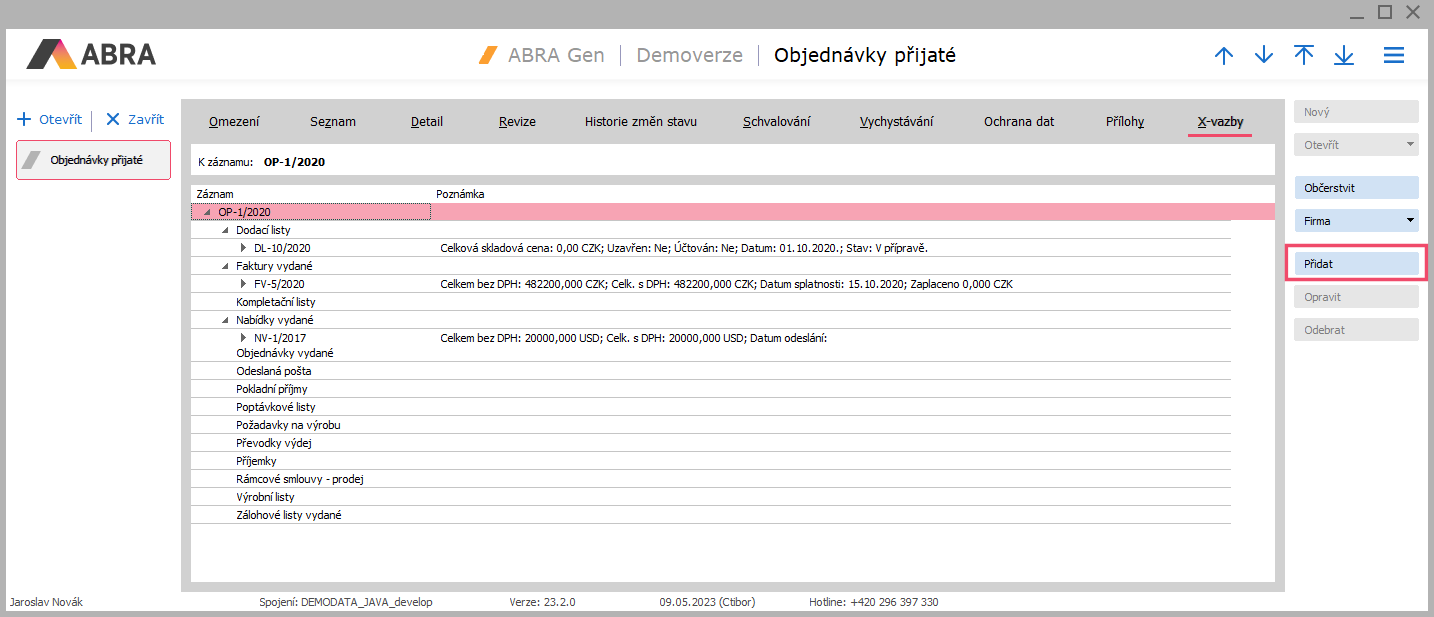Click the Zavřít X icon
Viewport: 1434px width, 617px height.
point(113,119)
